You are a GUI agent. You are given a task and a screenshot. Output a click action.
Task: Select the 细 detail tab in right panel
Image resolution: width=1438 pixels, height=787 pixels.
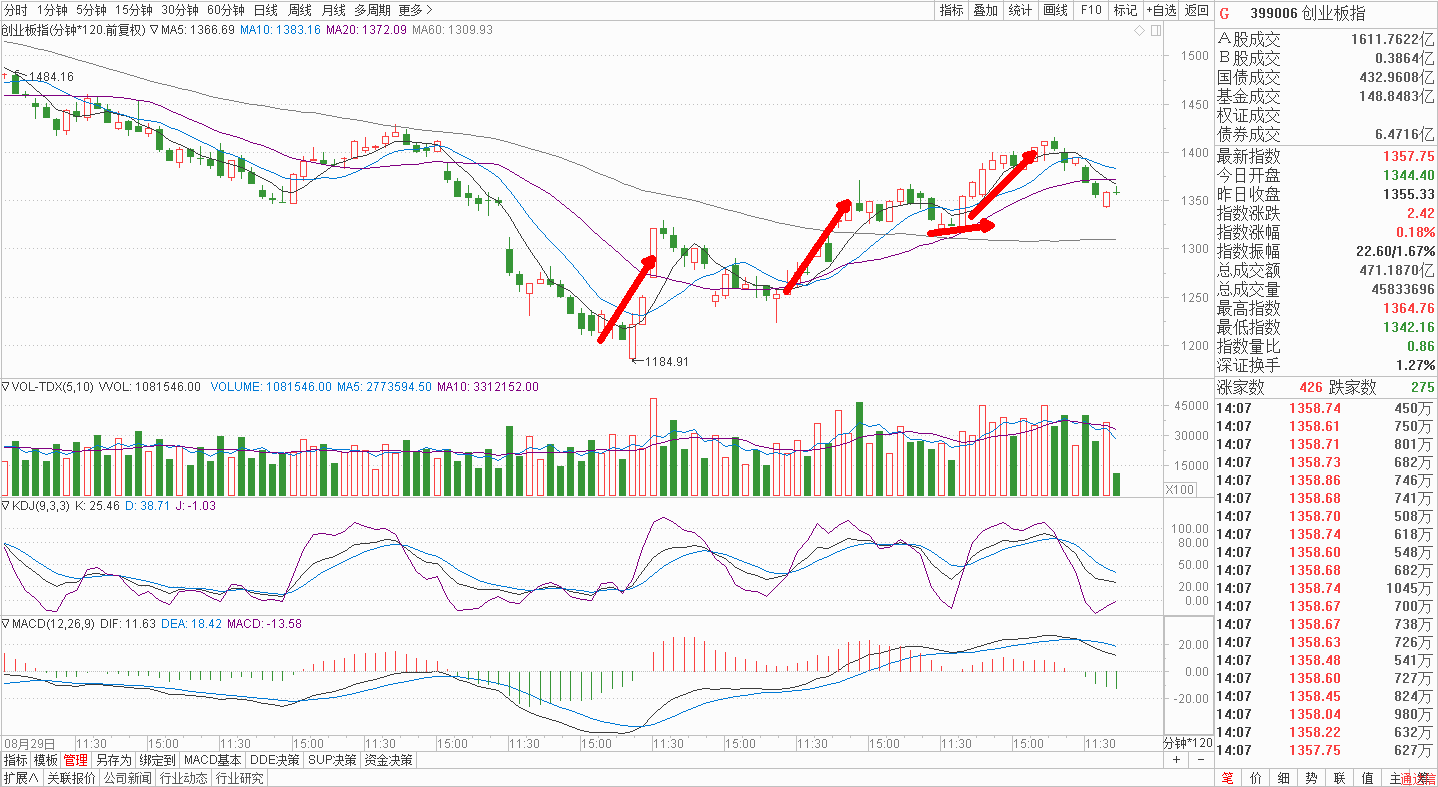[x=1283, y=778]
